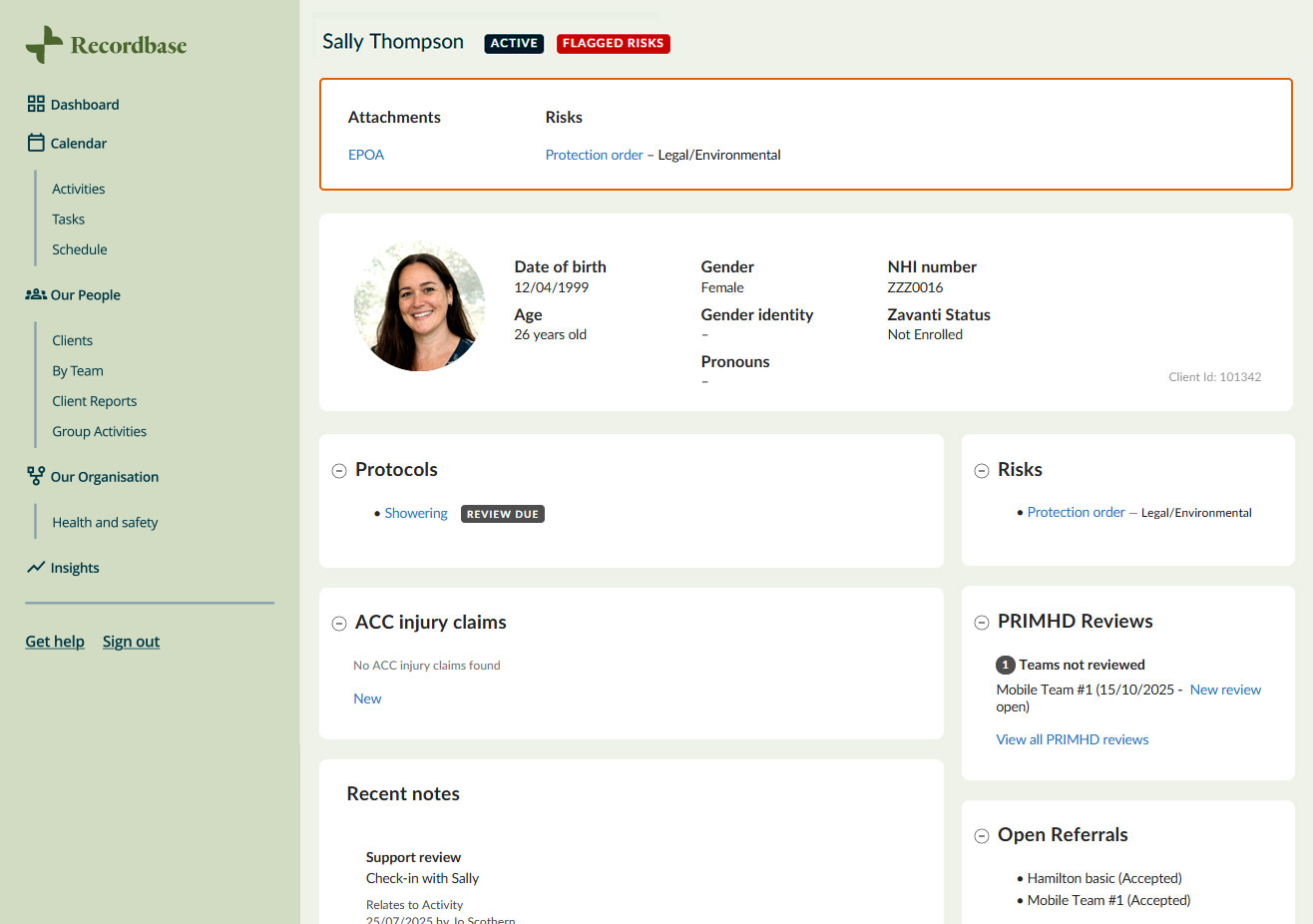Open Health and safety page
The width and height of the screenshot is (1313, 924).
[105, 522]
